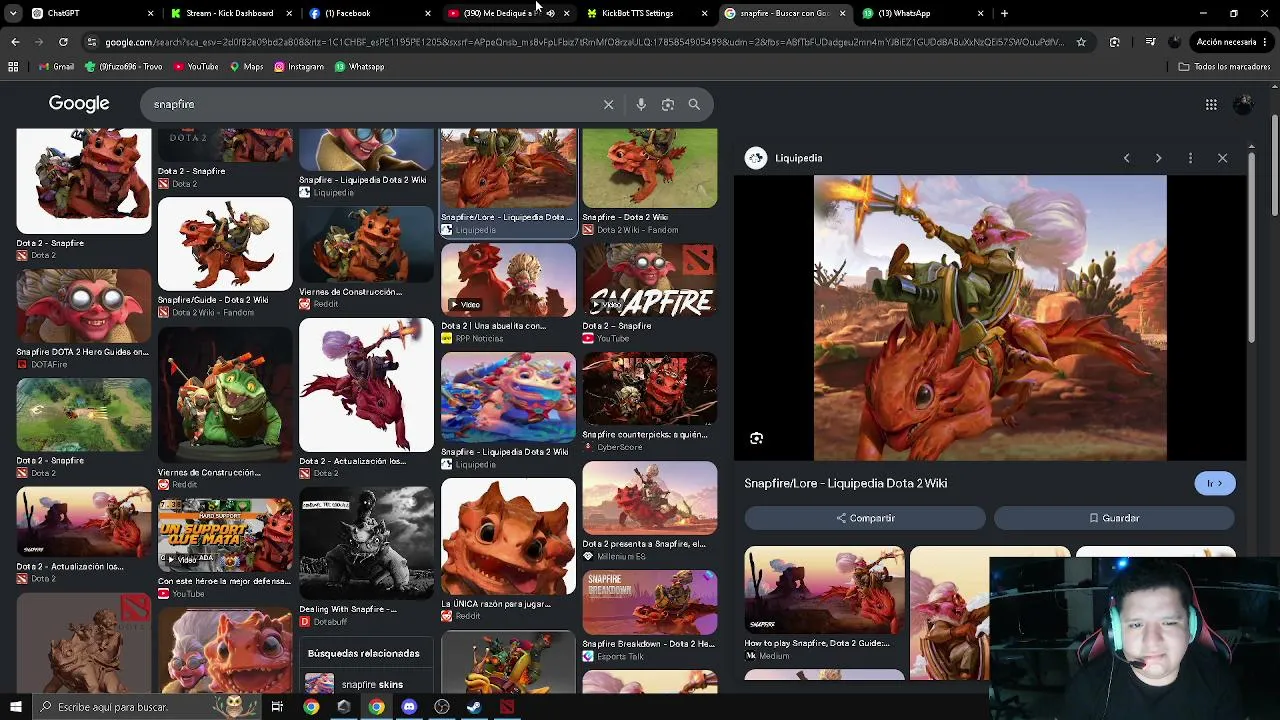Open the Gmail bookmark
This screenshot has height=720, width=1280.
[56, 67]
